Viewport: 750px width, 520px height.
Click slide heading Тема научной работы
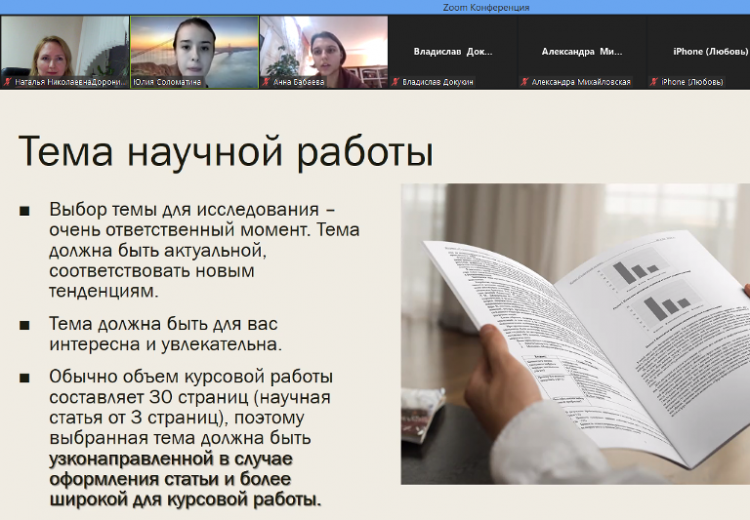(x=226, y=151)
